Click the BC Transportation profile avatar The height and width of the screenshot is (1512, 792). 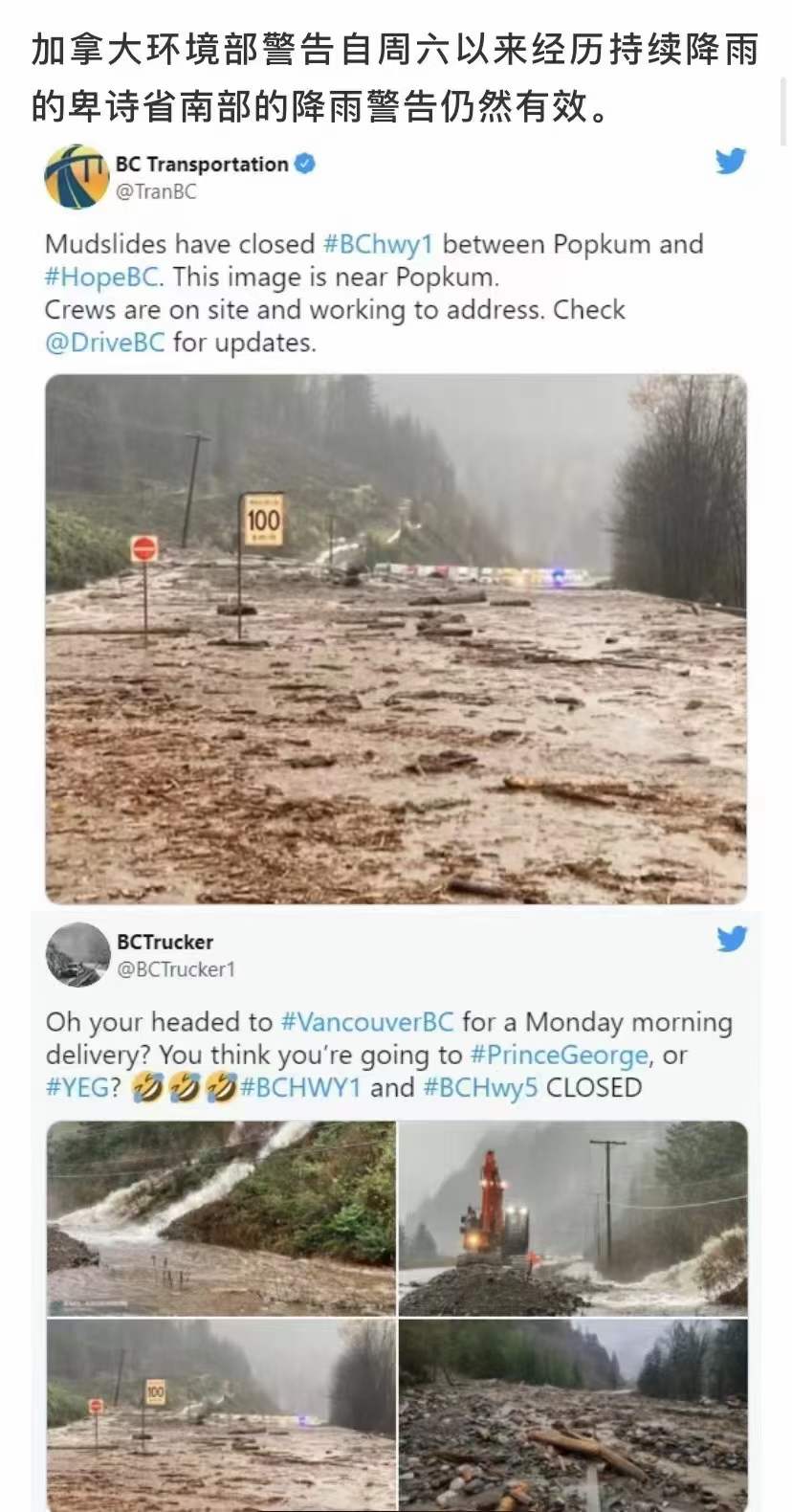[x=77, y=177]
